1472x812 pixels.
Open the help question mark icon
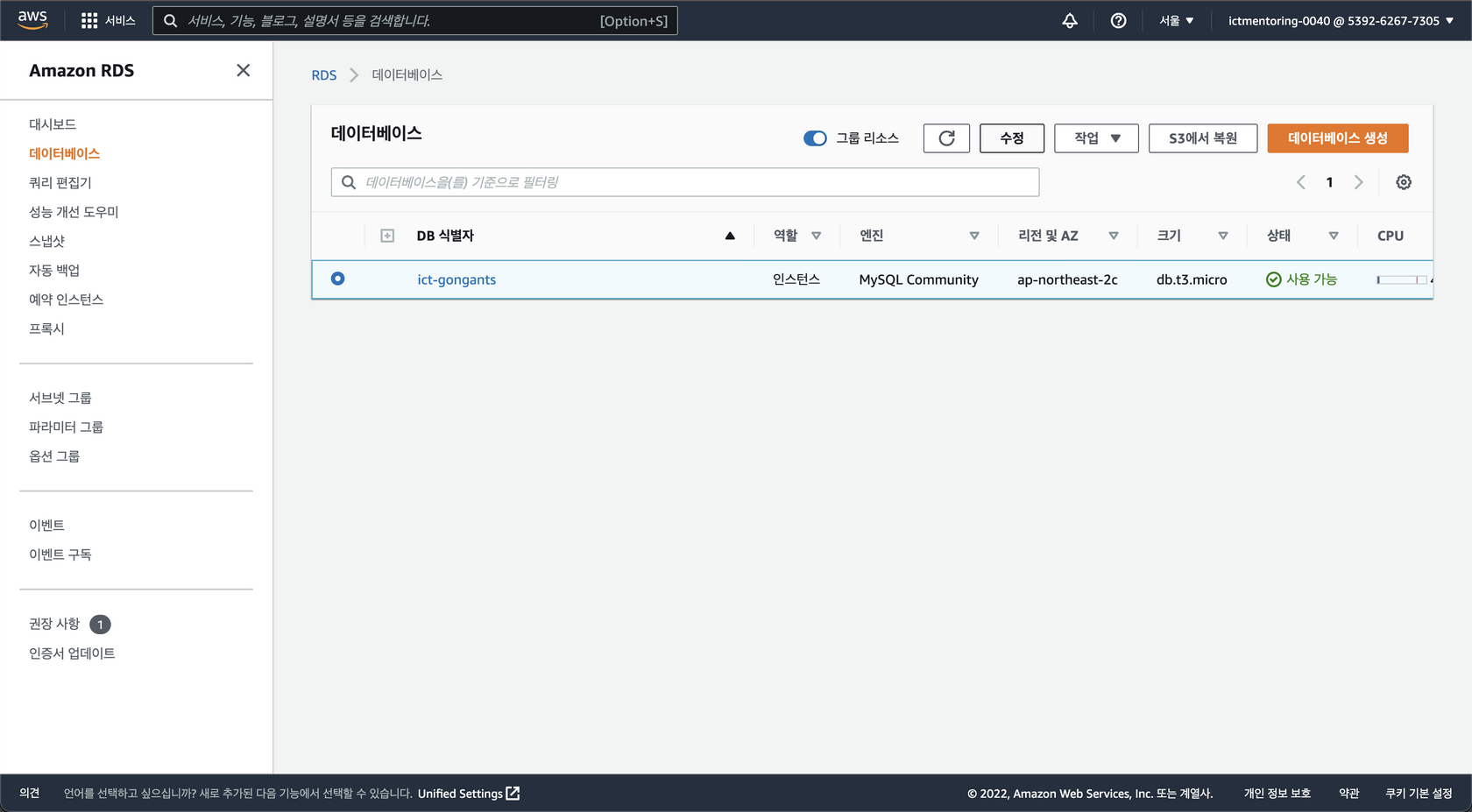[x=1118, y=20]
